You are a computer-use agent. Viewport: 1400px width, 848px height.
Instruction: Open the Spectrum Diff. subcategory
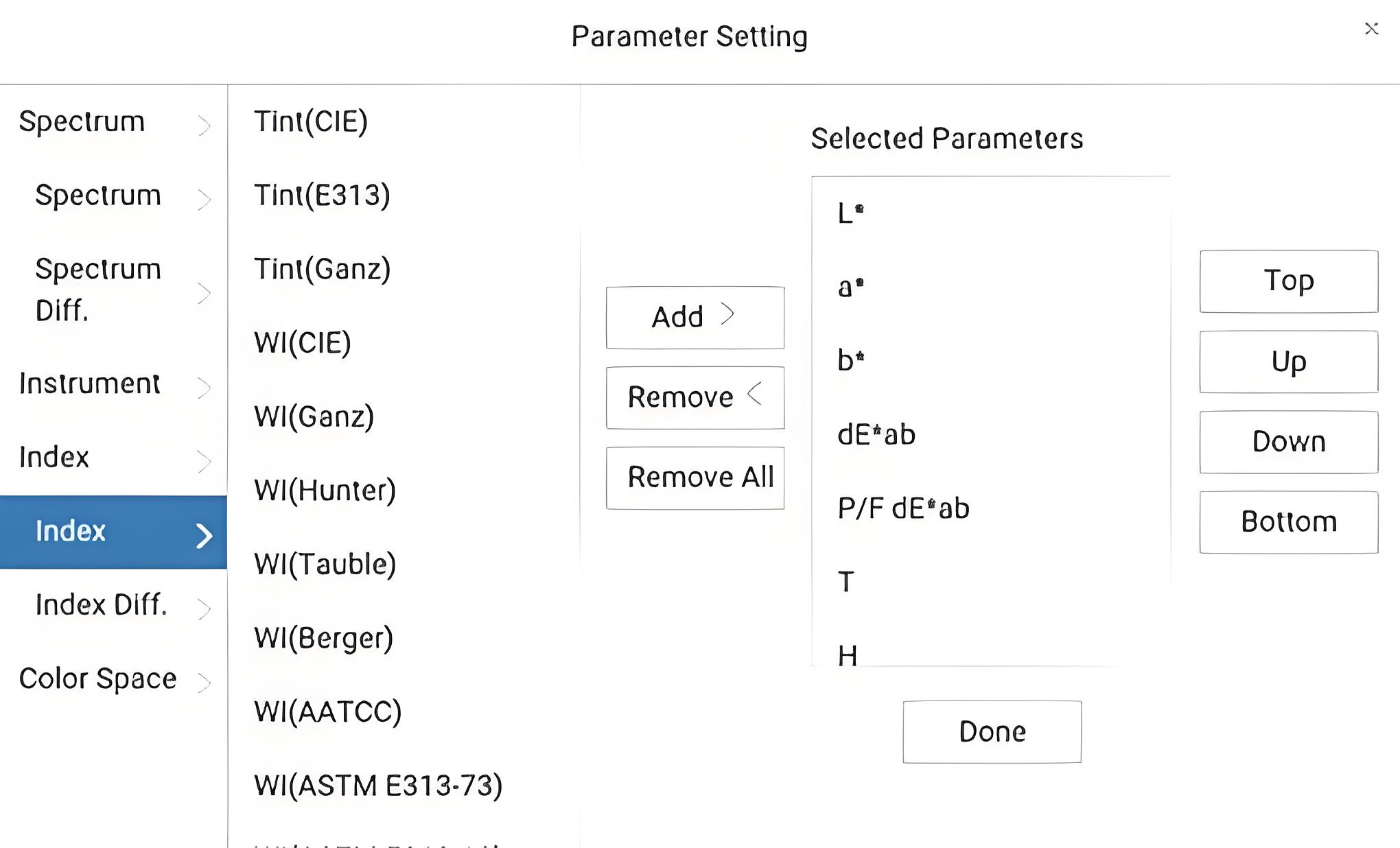(x=113, y=290)
